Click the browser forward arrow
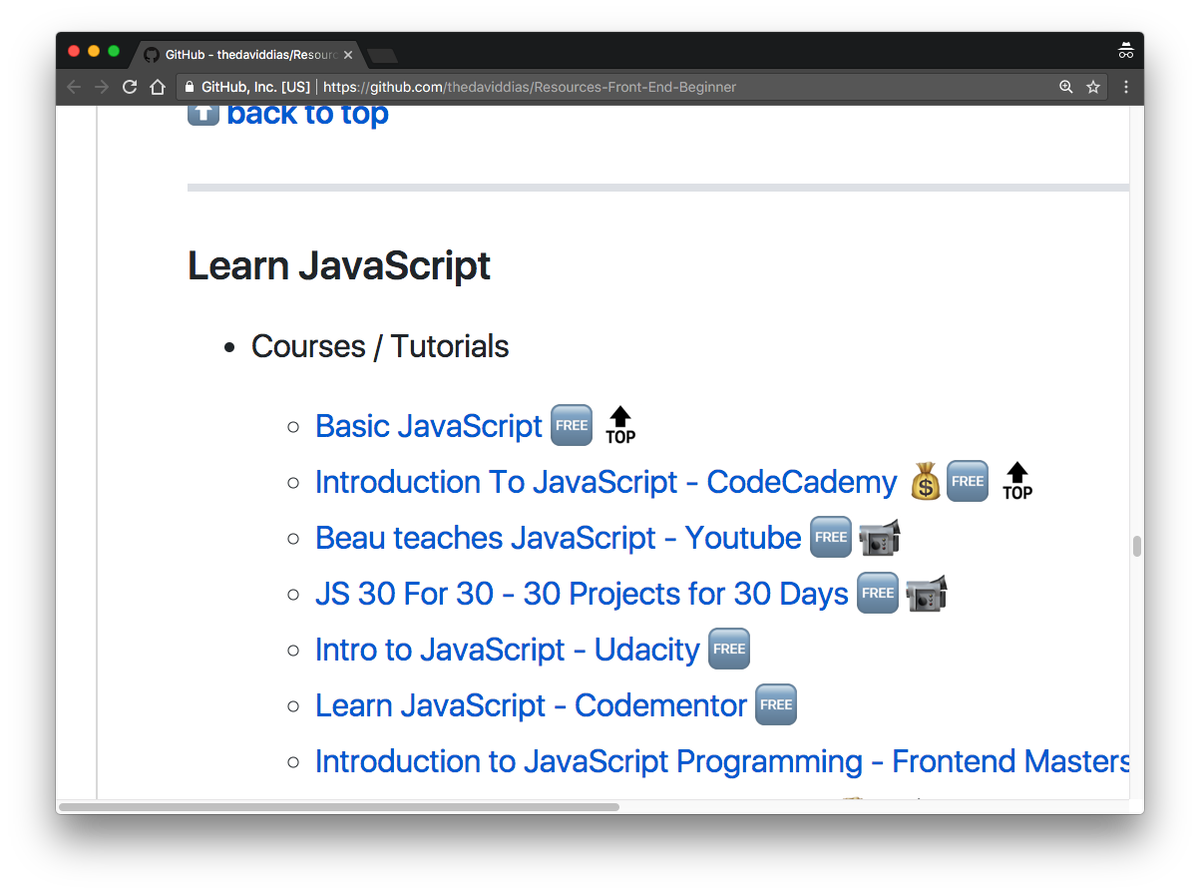The height and width of the screenshot is (894, 1200). pos(101,87)
